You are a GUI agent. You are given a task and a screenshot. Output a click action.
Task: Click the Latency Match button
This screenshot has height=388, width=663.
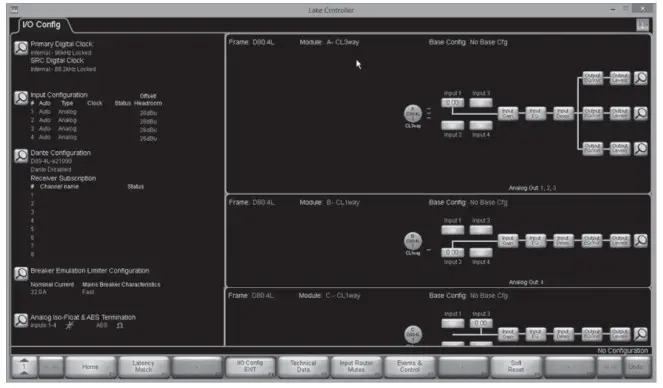143,366
